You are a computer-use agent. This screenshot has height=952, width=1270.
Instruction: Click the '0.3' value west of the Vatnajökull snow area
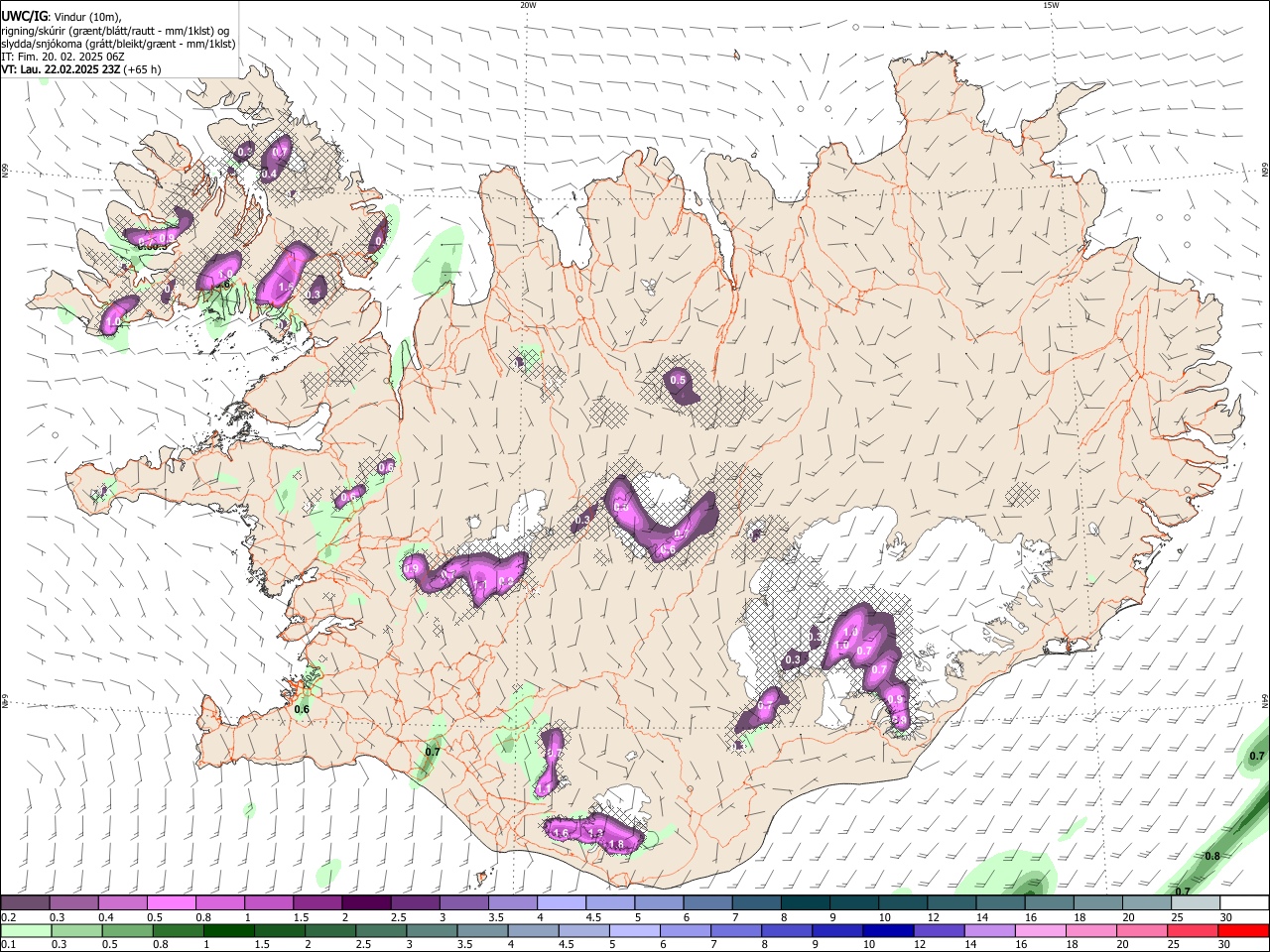793,659
